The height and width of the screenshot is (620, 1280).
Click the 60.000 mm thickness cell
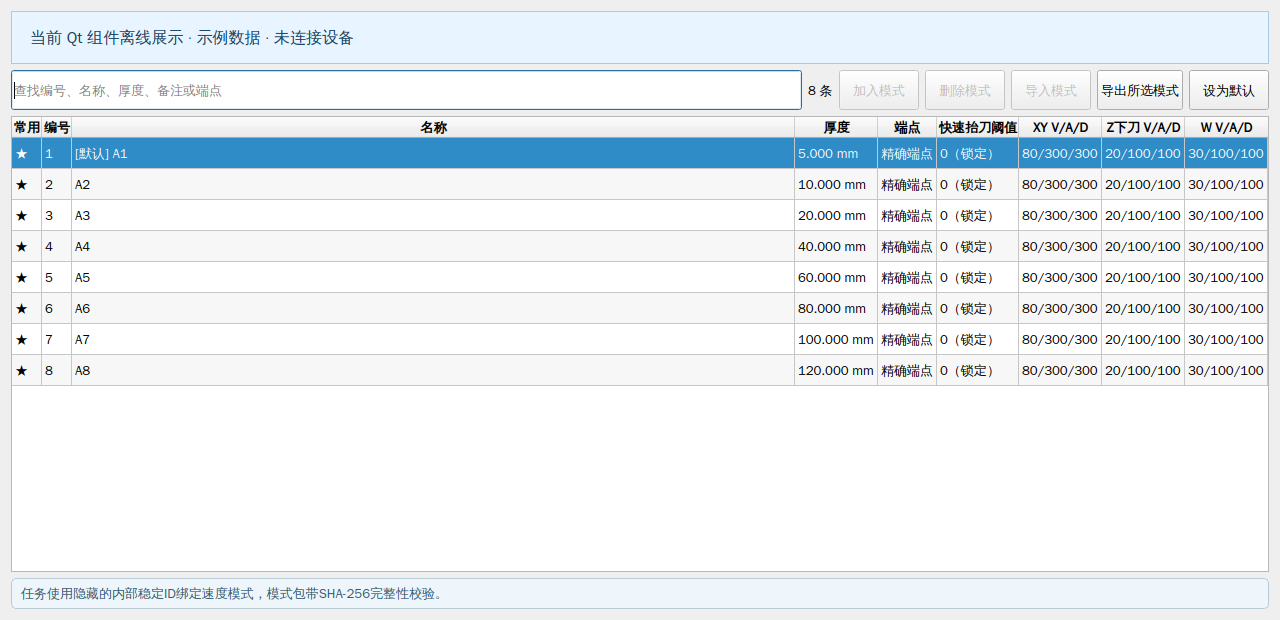(x=836, y=278)
